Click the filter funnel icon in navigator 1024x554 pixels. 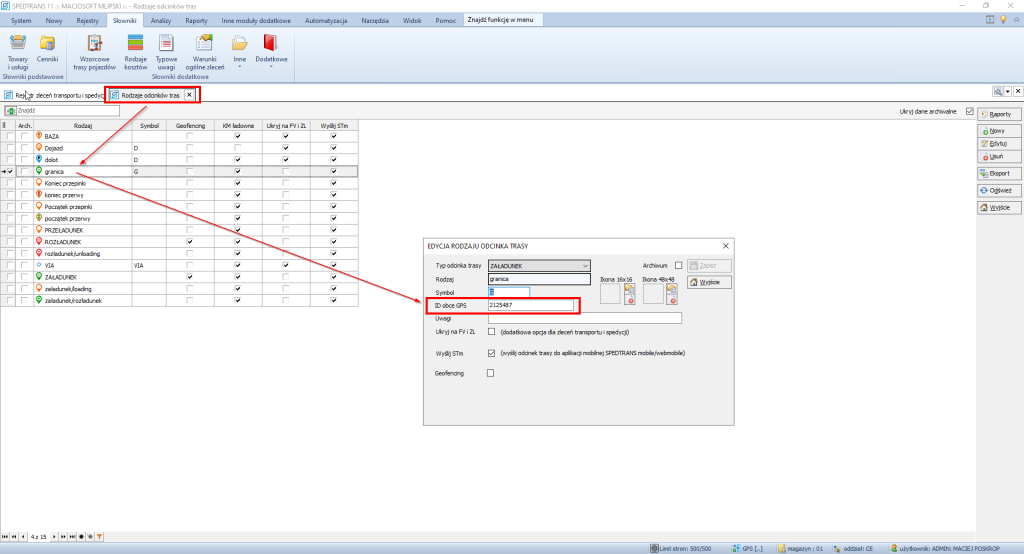98,537
